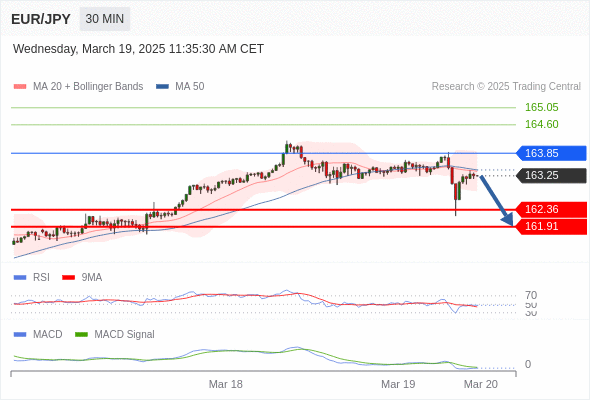Click the Mar 18 date axis label
Image resolution: width=590 pixels, height=400 pixels.
point(226,384)
